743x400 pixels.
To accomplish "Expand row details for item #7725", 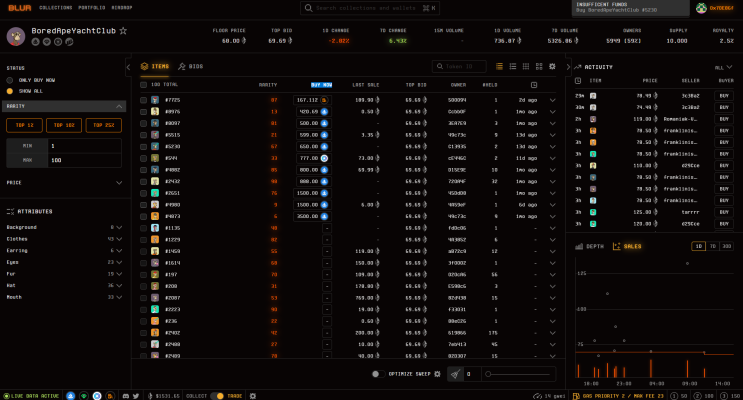I will point(553,100).
